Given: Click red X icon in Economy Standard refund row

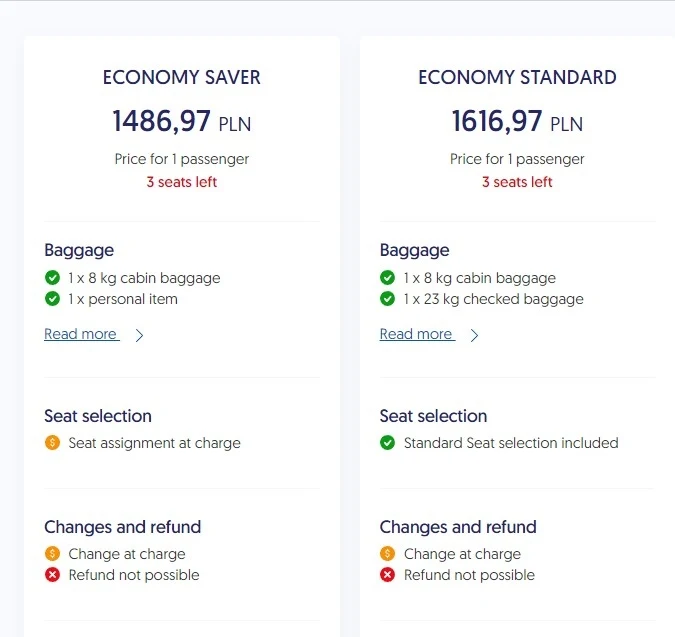Looking at the screenshot, I should pyautogui.click(x=387, y=575).
